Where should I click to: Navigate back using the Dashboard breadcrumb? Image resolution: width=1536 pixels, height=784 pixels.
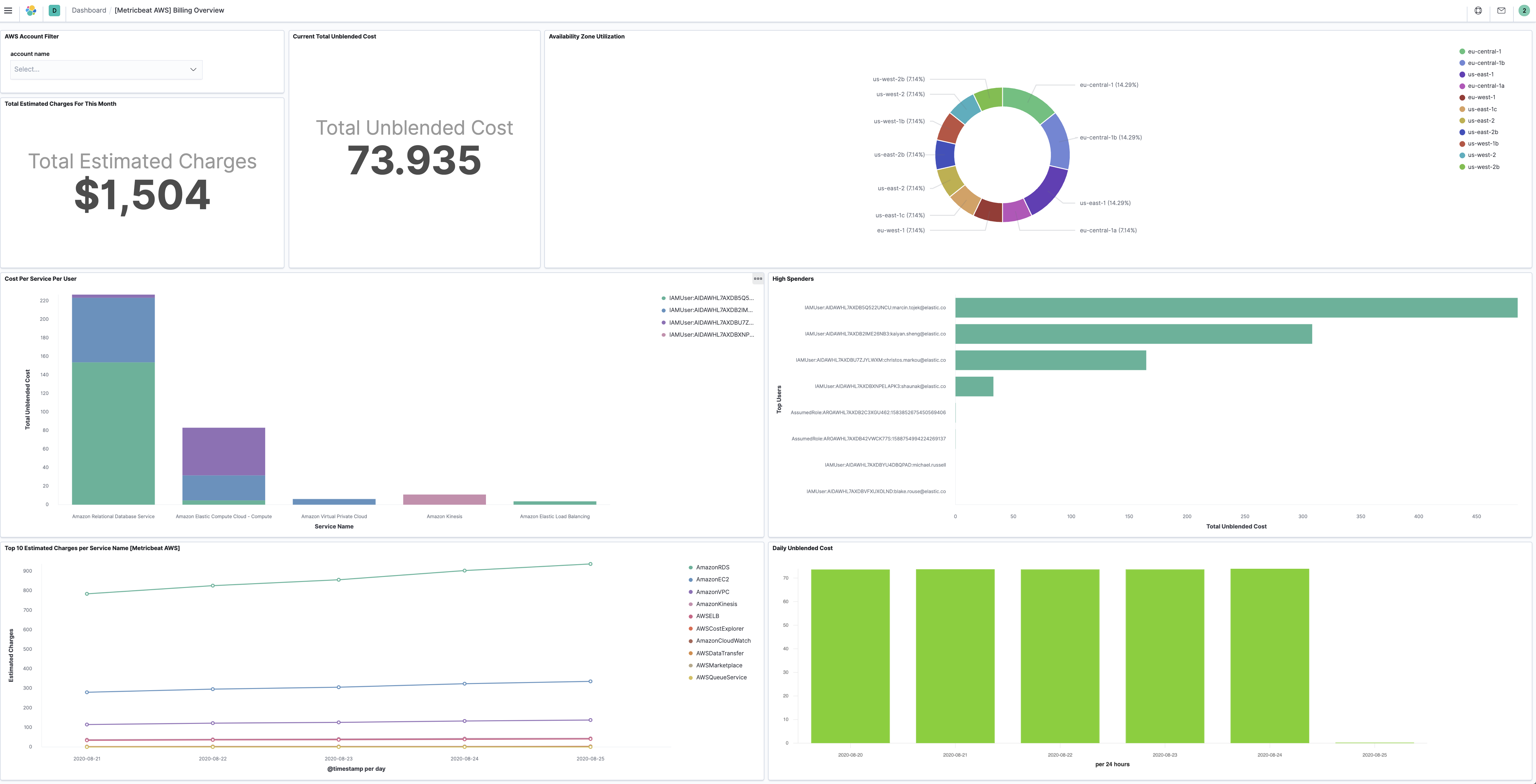click(x=88, y=10)
